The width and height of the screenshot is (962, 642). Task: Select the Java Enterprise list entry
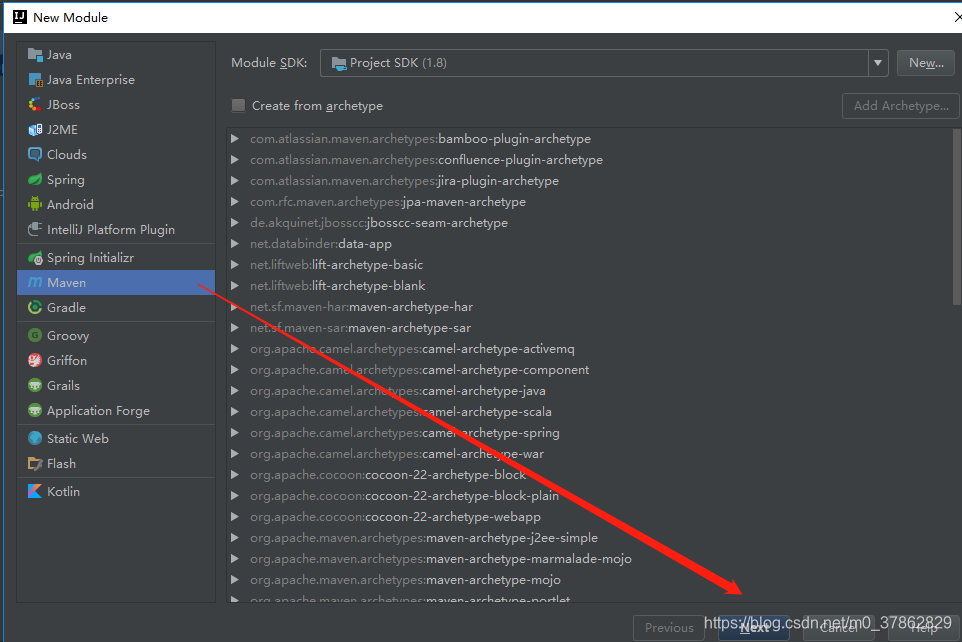[x=116, y=80]
